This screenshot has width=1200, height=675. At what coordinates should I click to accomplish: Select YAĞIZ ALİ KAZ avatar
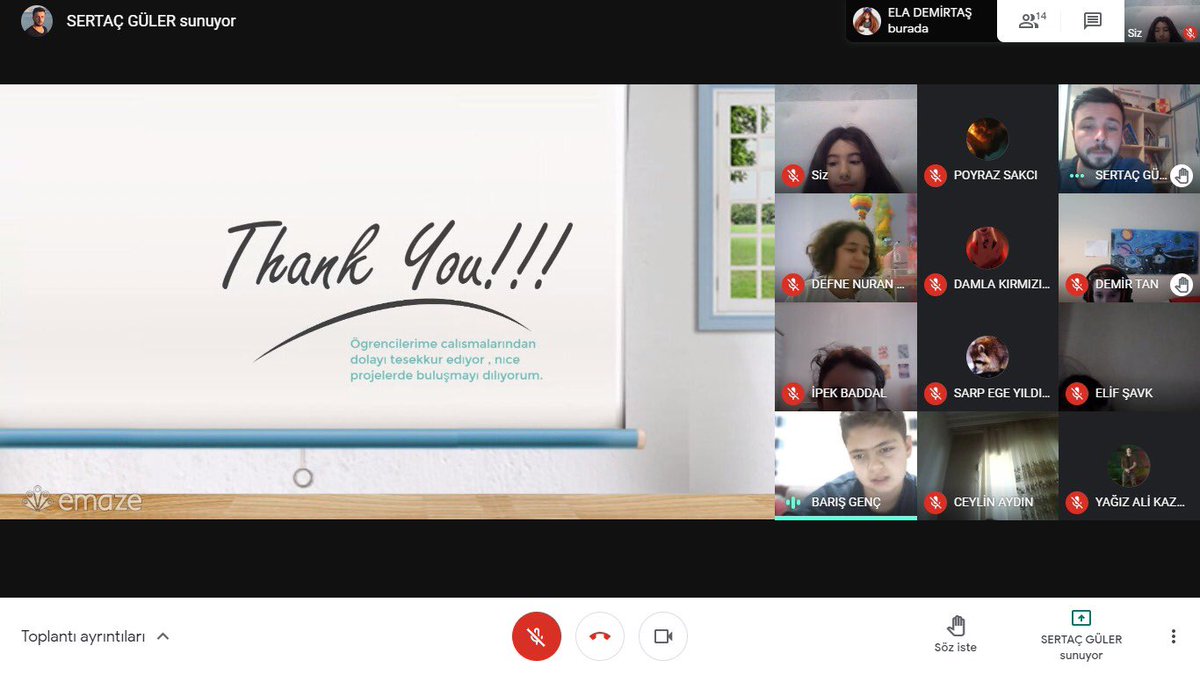click(1129, 466)
